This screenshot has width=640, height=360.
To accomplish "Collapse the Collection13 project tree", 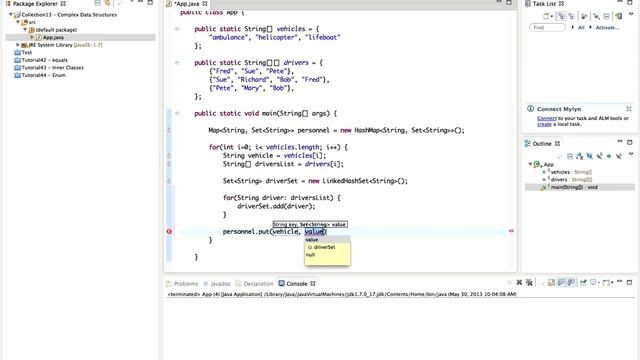I will [x=11, y=15].
